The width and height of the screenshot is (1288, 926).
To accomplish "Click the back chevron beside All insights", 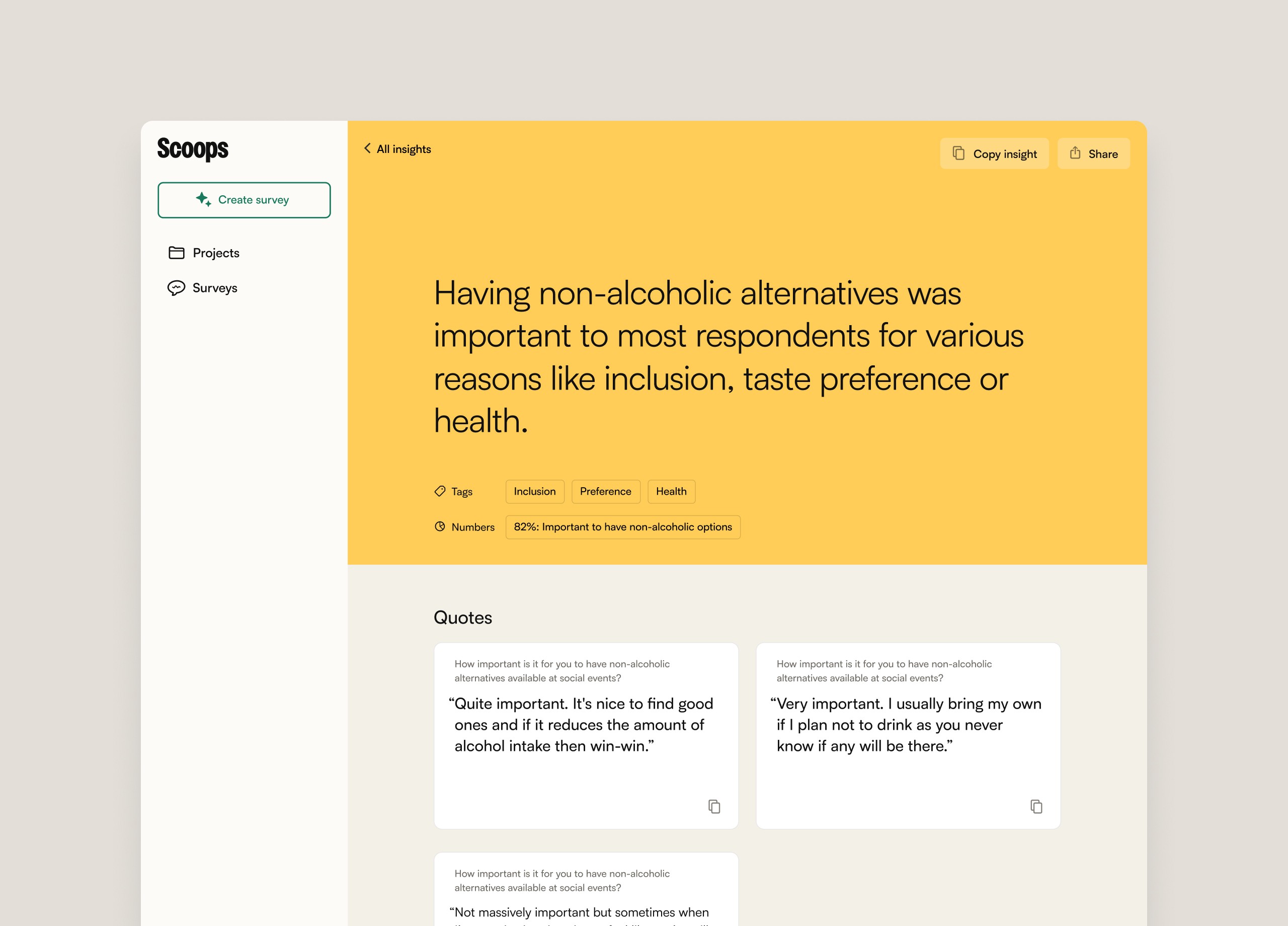I will (x=367, y=149).
